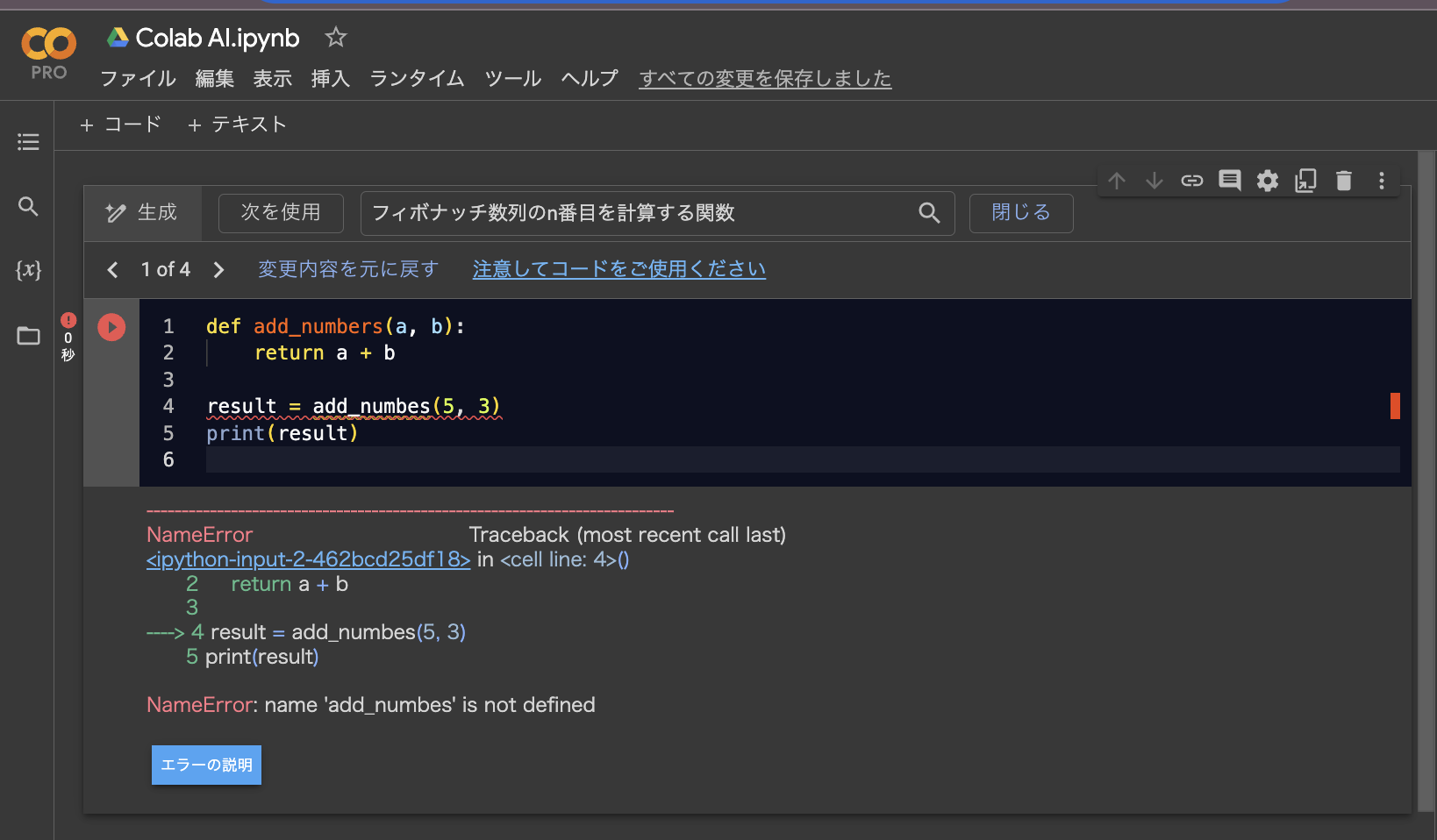1437x840 pixels.
Task: Open the table of contents sidebar
Action: (x=28, y=141)
